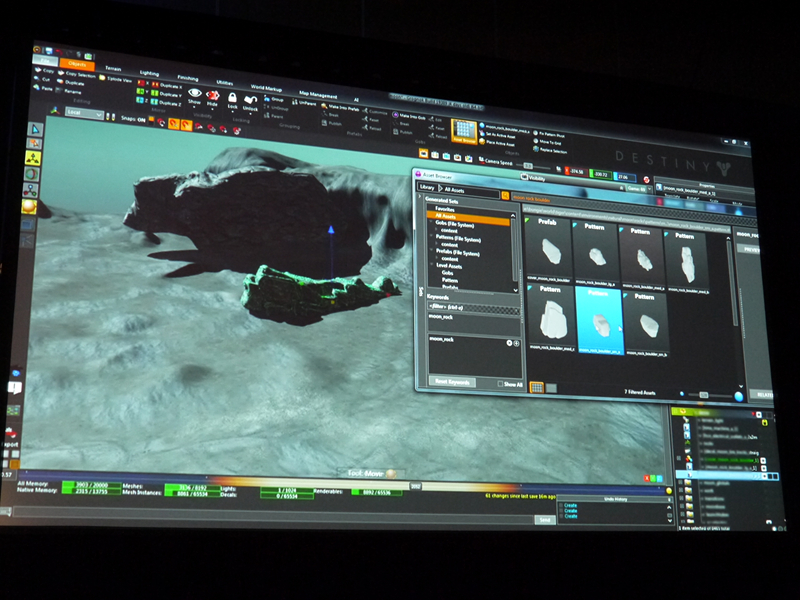Image resolution: width=800 pixels, height=600 pixels.
Task: Click UnParent in the Grouping section
Action: click(x=304, y=103)
